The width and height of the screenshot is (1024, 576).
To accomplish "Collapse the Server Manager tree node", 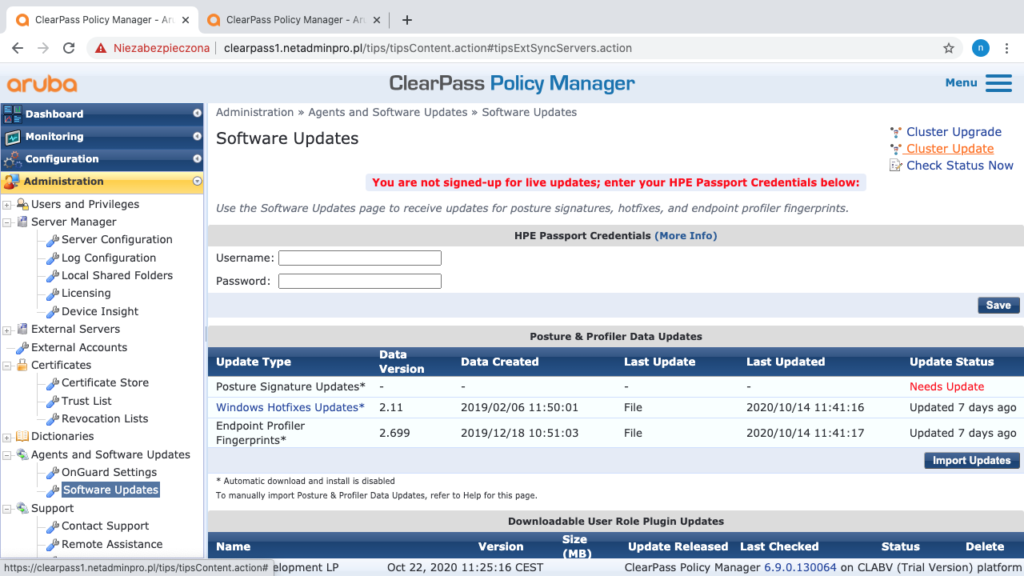I will tap(8, 222).
